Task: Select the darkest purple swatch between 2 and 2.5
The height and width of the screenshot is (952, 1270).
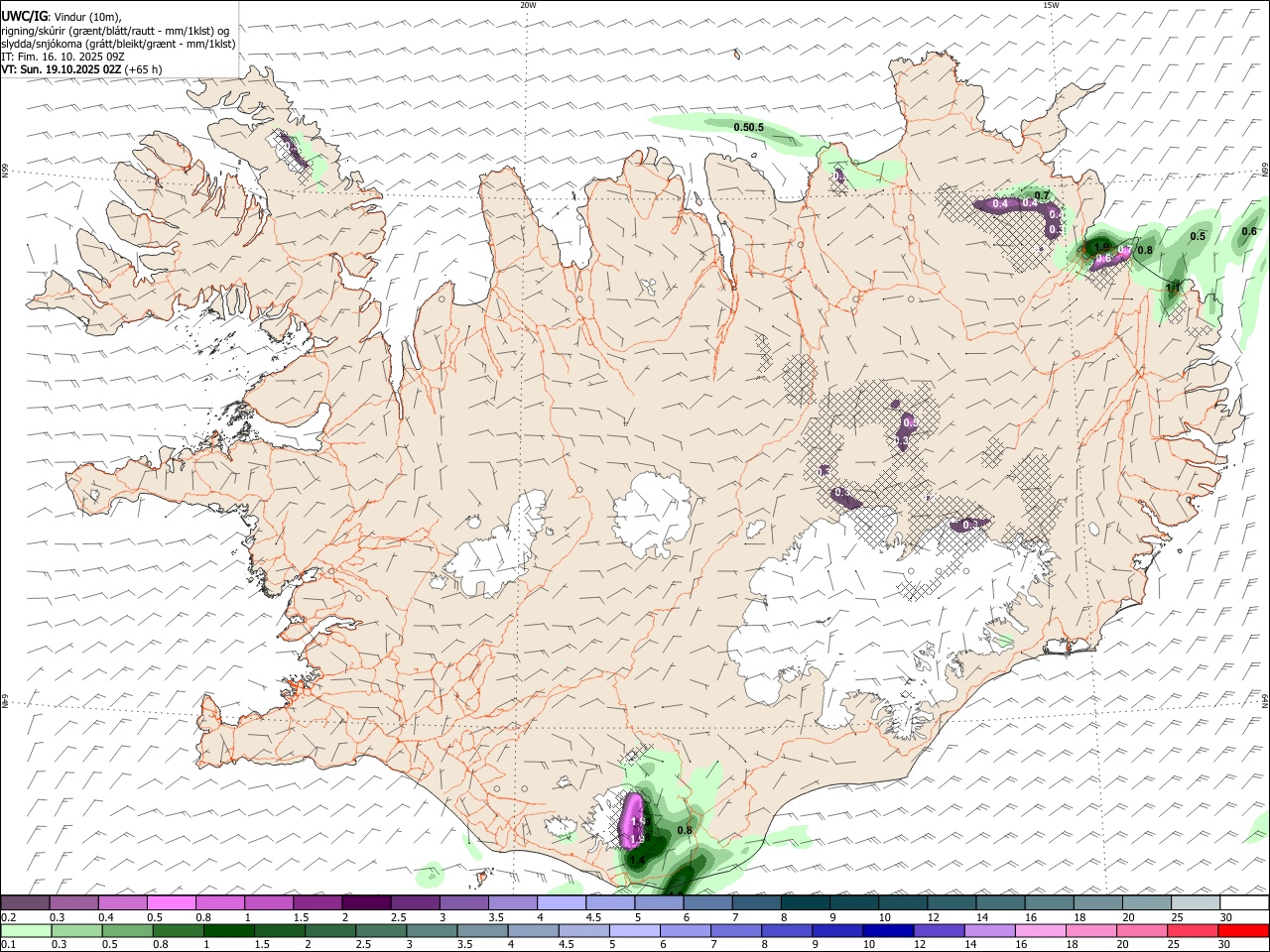Action: pos(366,902)
